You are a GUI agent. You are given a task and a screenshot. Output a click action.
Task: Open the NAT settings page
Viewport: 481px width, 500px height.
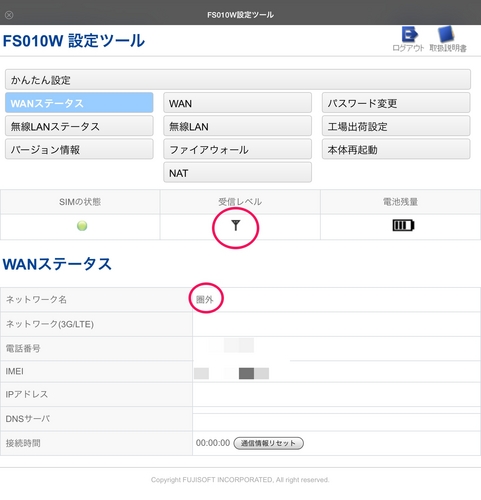point(237,172)
